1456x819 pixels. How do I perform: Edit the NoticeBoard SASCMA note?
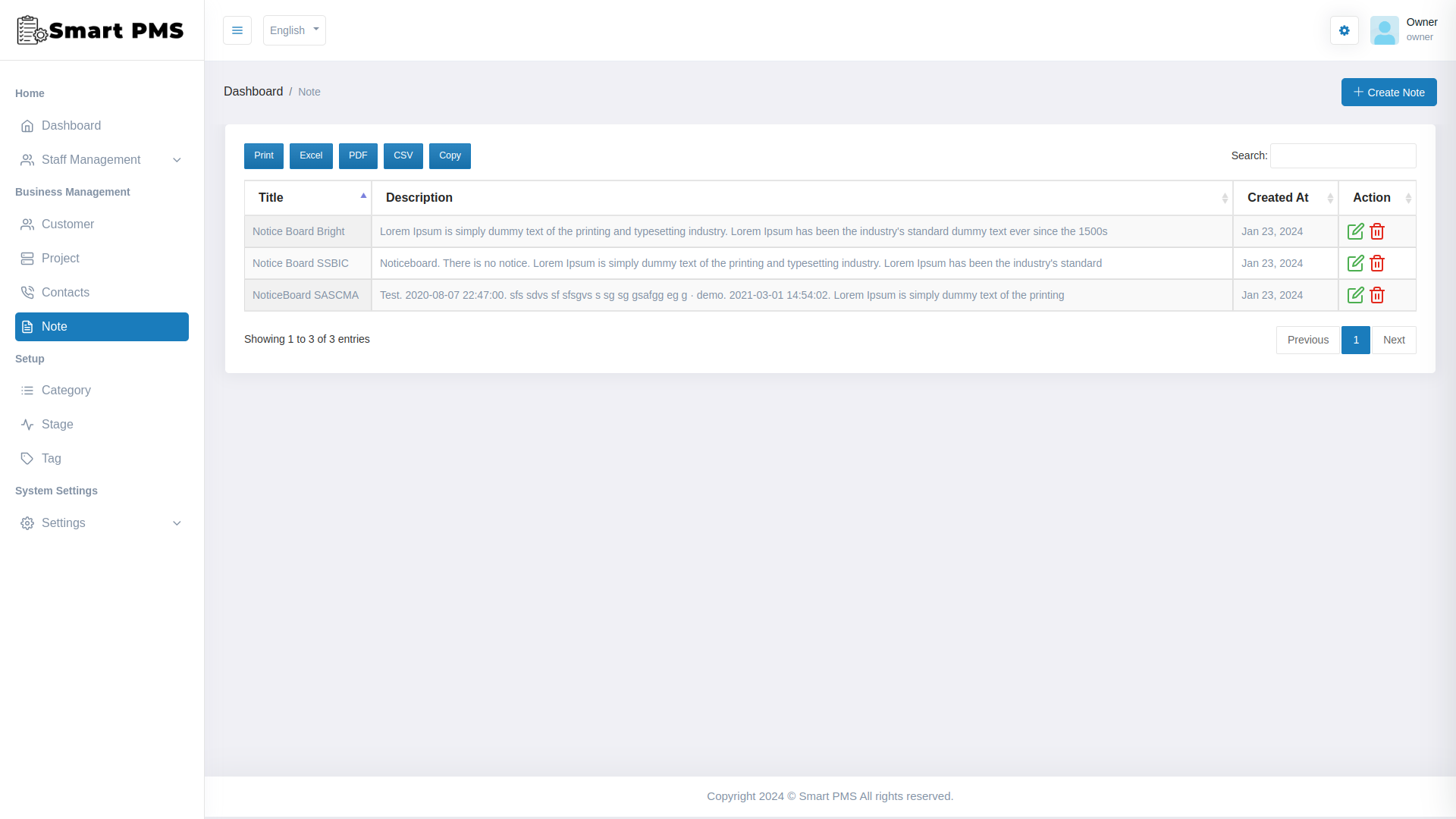(1357, 295)
